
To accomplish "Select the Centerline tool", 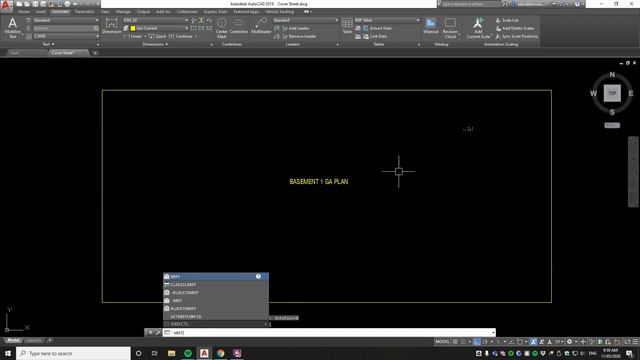I will pyautogui.click(x=239, y=27).
